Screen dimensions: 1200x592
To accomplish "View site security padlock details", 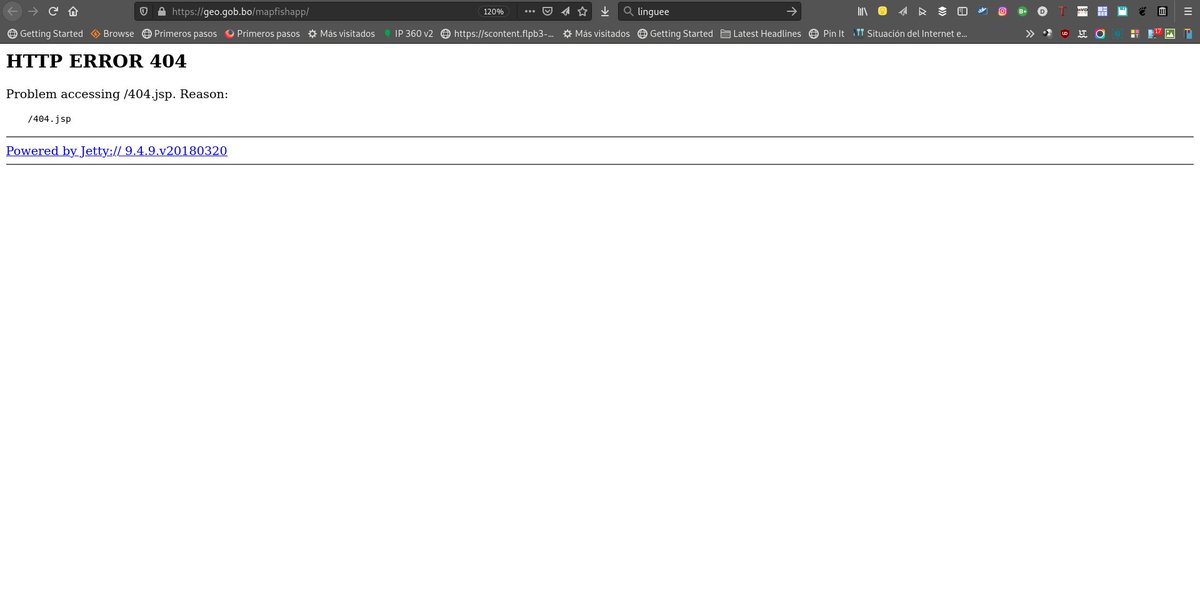I will click(x=160, y=11).
